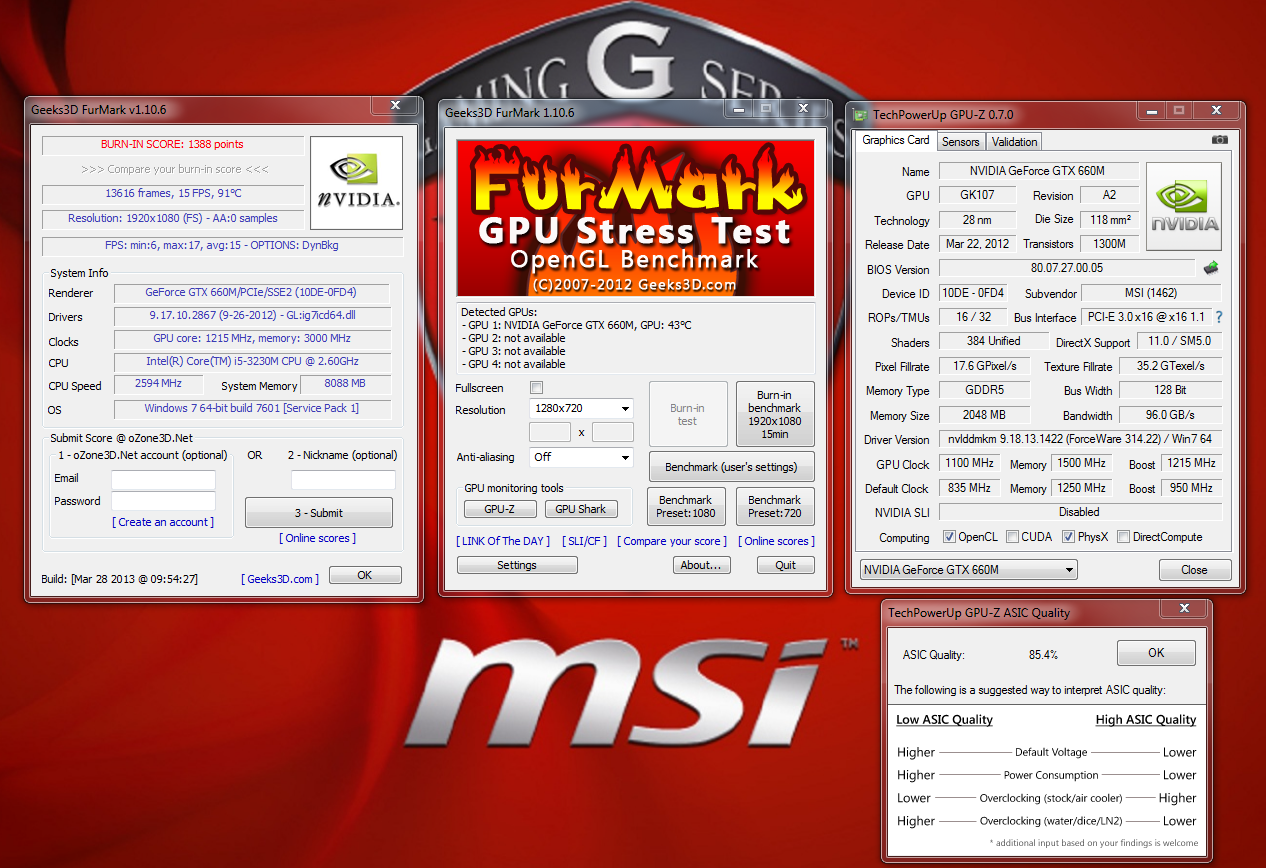Viewport: 1266px width, 868px height.
Task: Click the Driver Version field in GPU-Z
Action: (1080, 439)
